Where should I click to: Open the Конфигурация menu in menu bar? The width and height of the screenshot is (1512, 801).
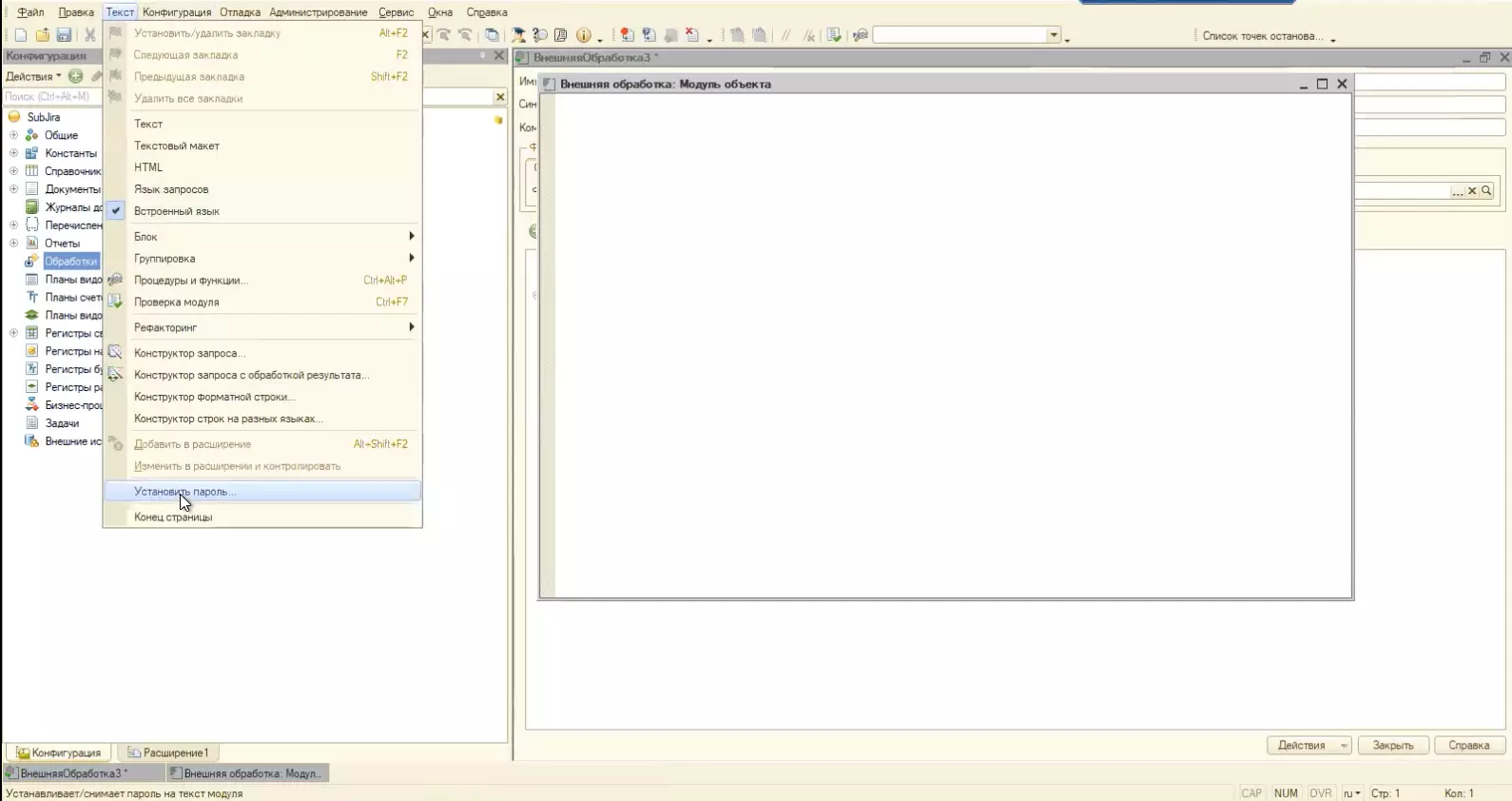pos(177,12)
